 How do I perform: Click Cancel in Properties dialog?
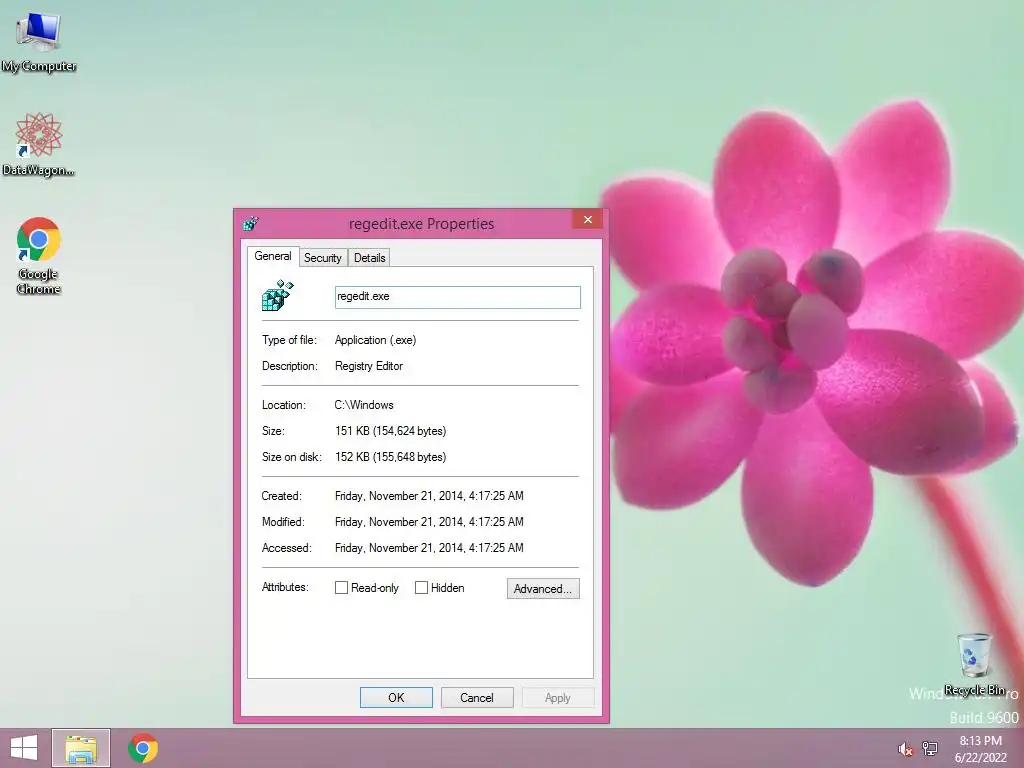[x=477, y=697]
